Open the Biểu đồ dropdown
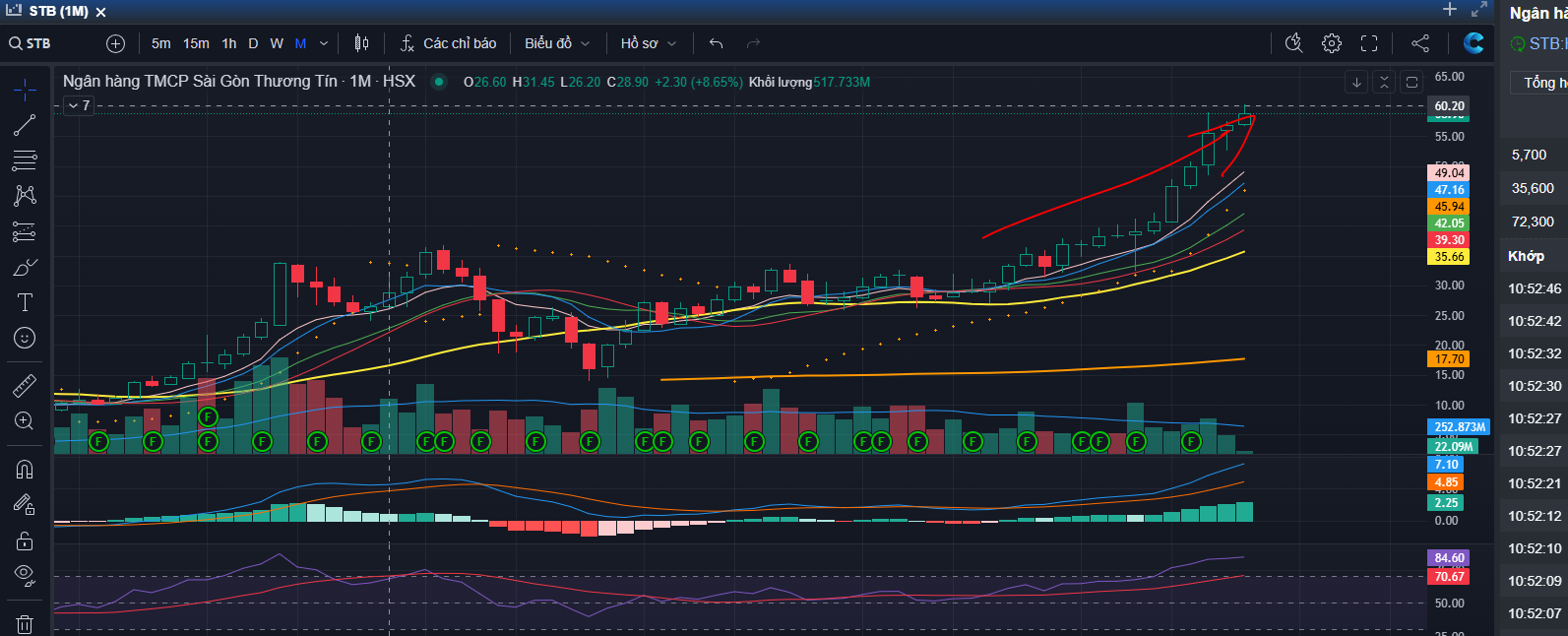This screenshot has width=1568, height=636. click(x=557, y=43)
